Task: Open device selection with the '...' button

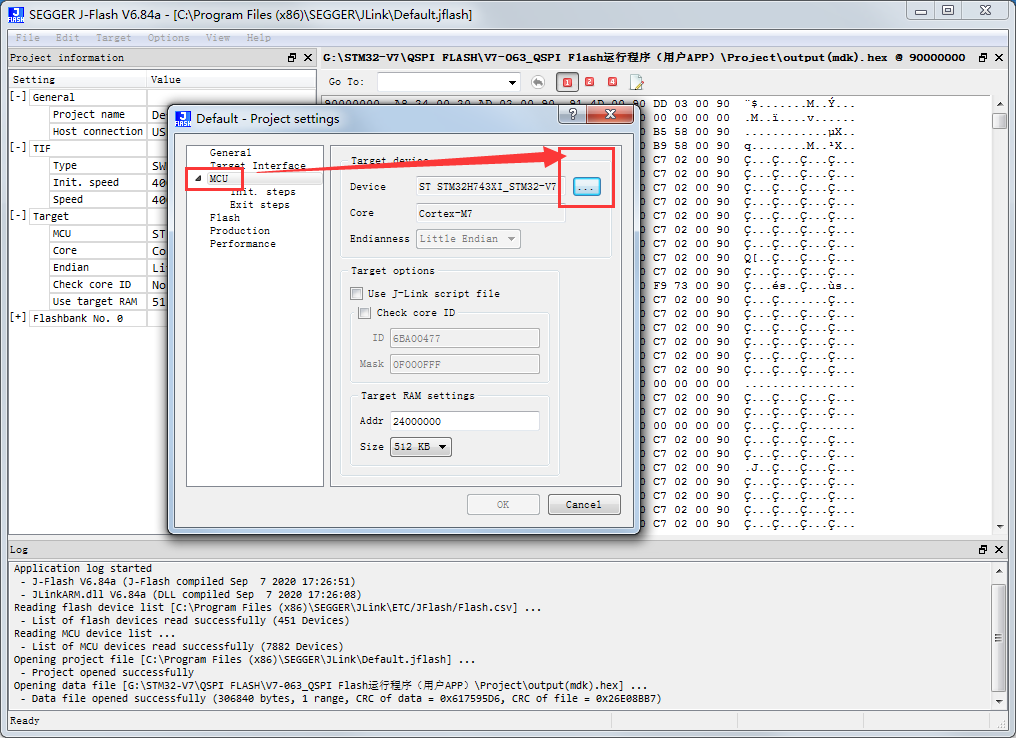Action: pos(586,187)
